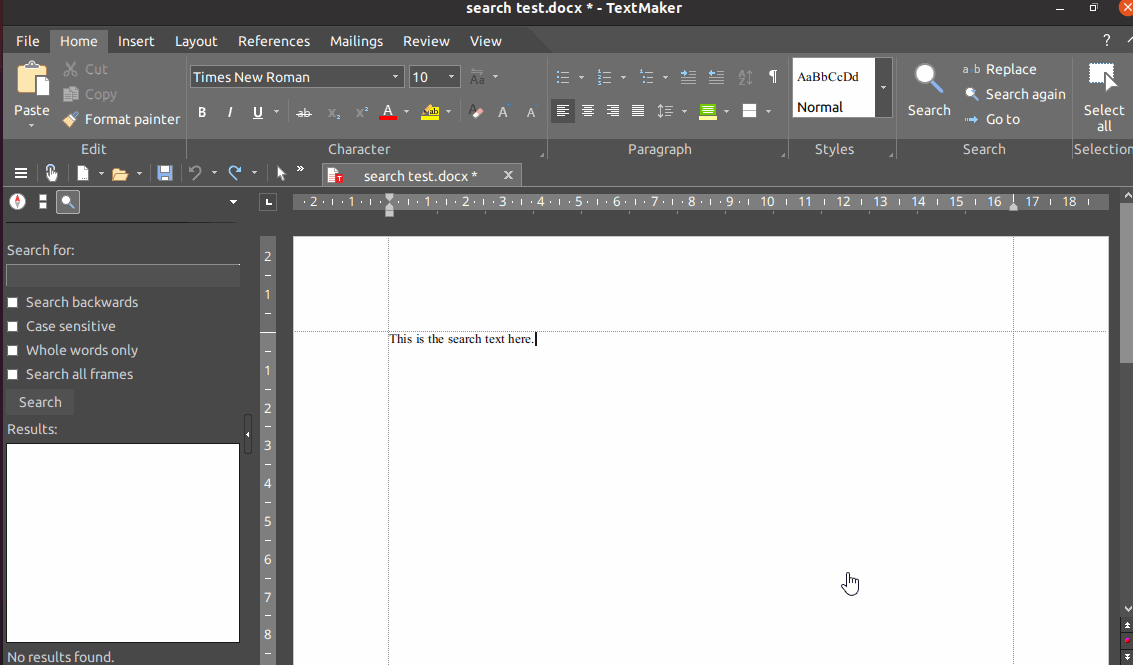
Task: Click Replace in the Search group
Action: tap(1010, 69)
